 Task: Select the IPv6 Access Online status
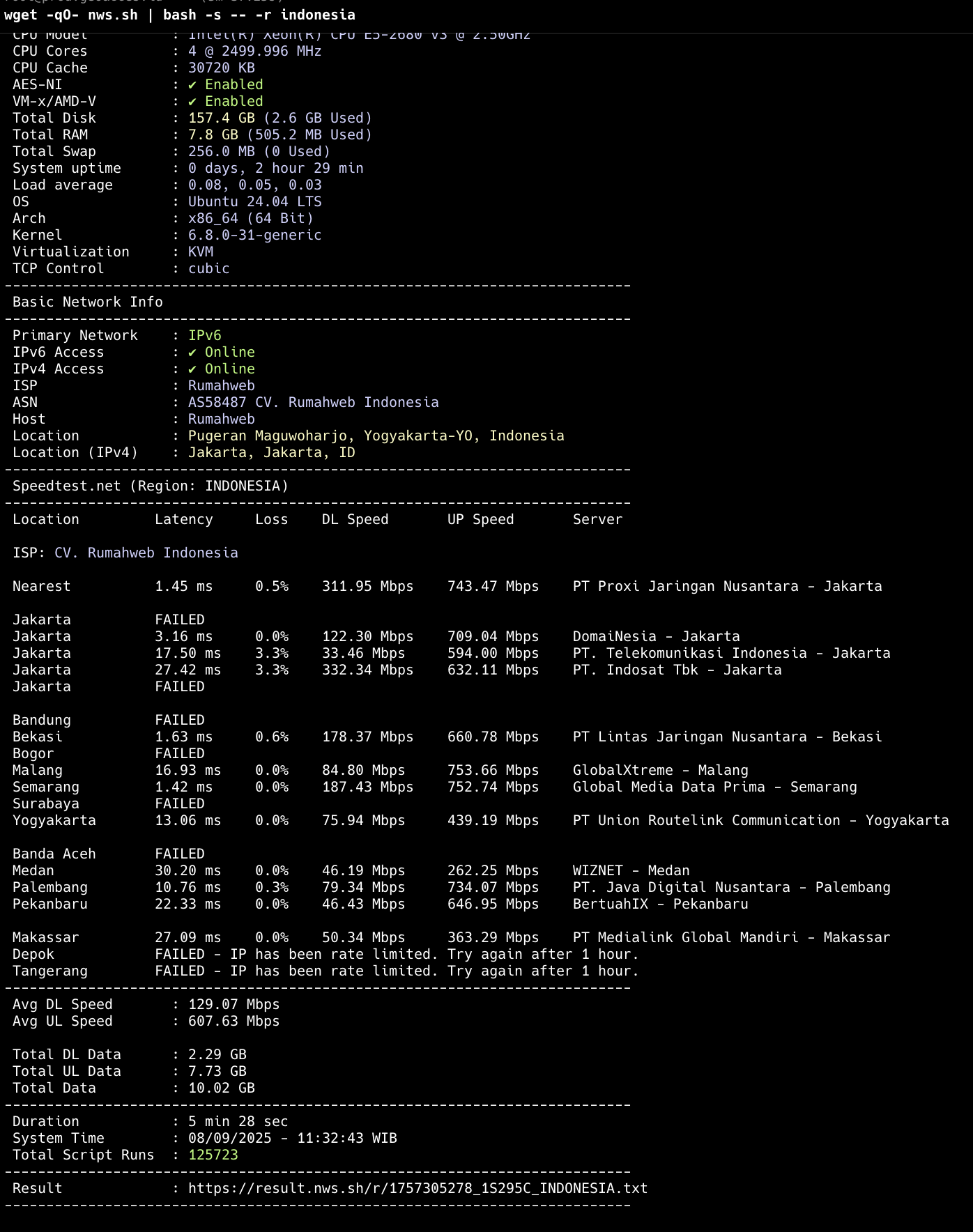tap(222, 352)
